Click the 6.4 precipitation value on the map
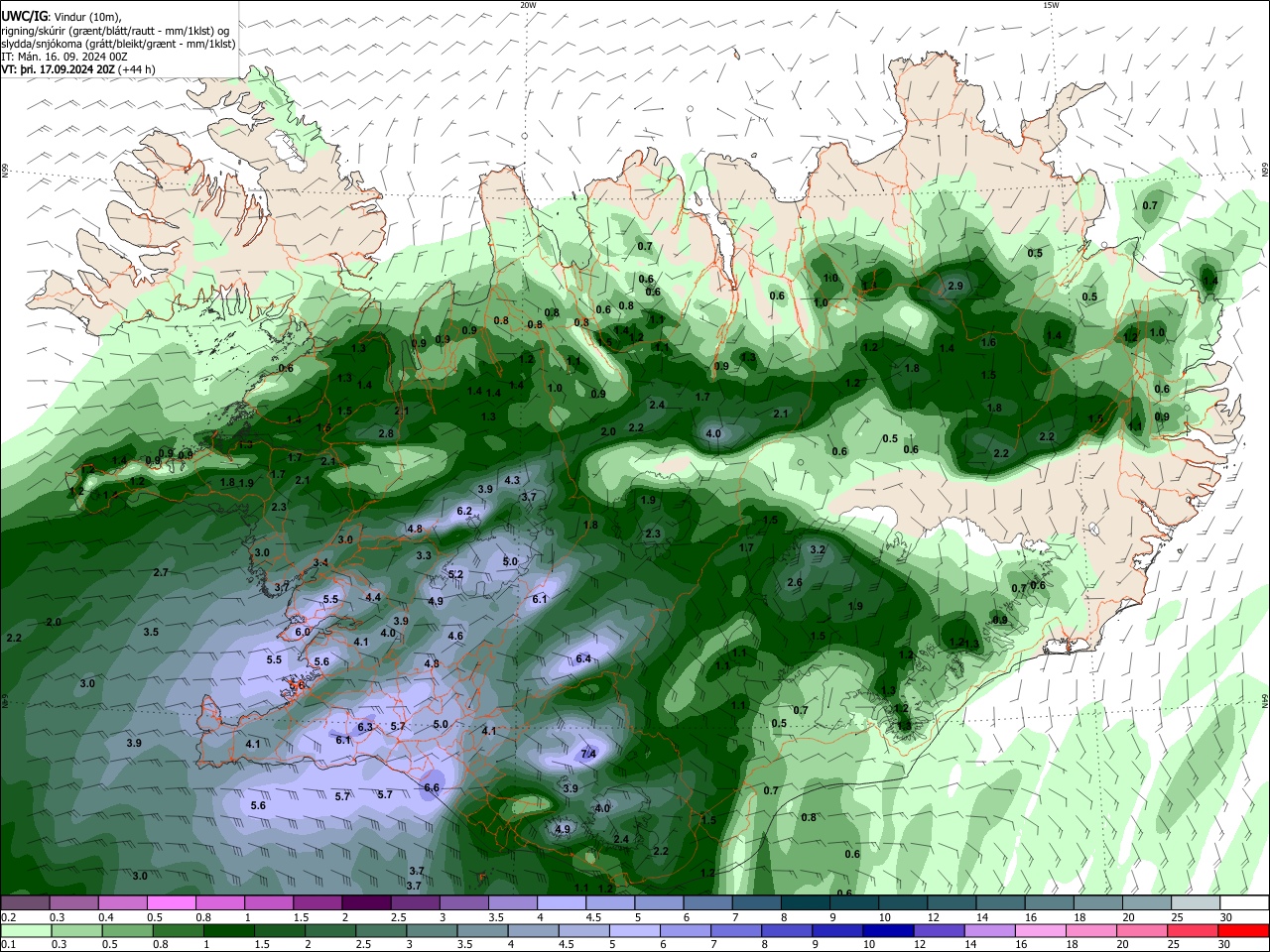Screen dimensions: 1270x952 pos(583,658)
